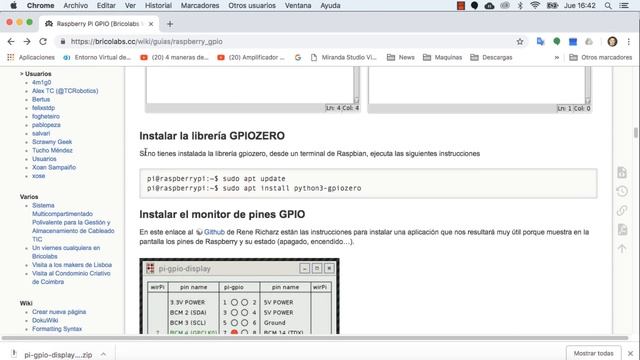Open the Historial menu

click(x=158, y=6)
